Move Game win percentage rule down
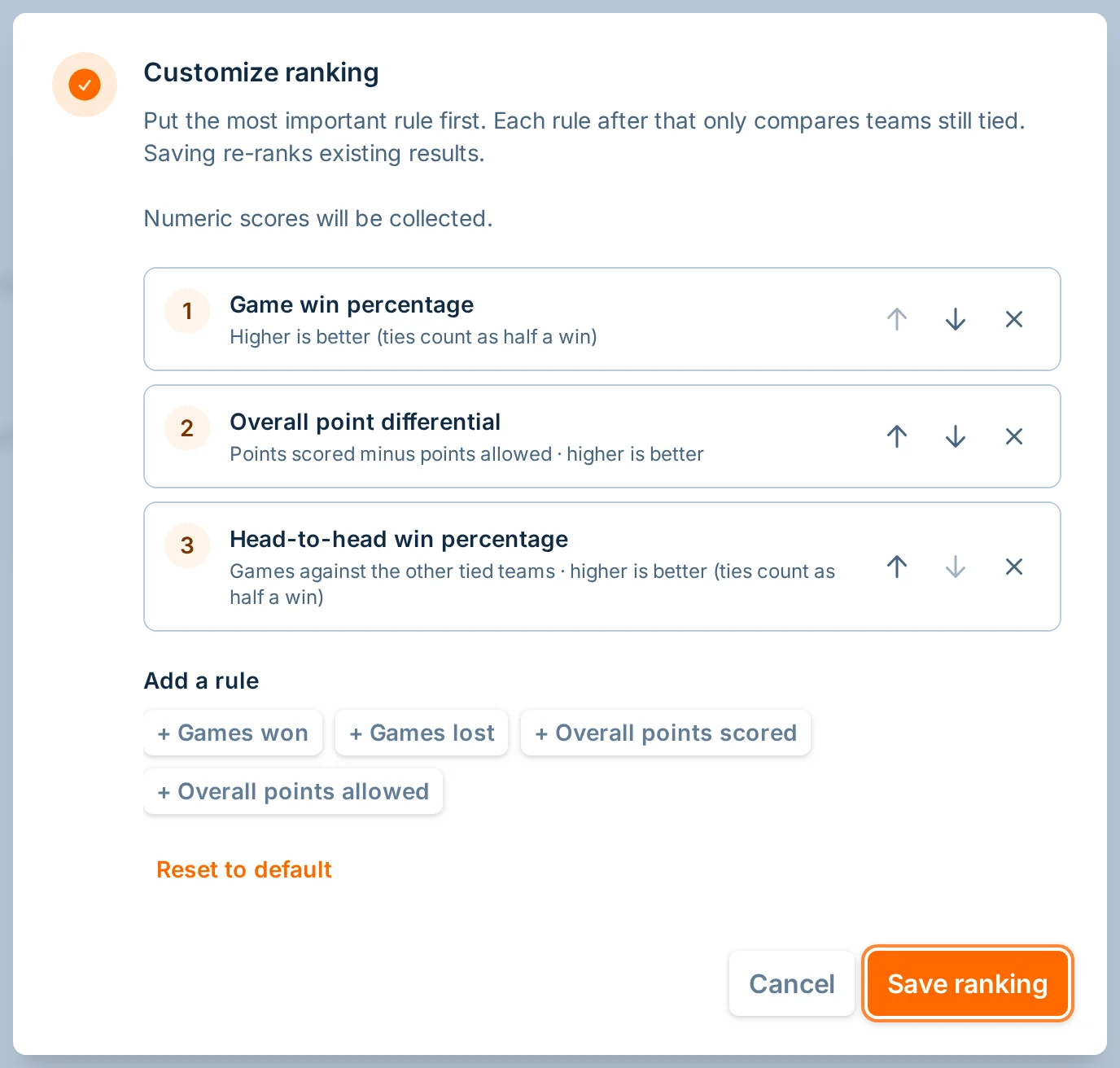This screenshot has width=1120, height=1068. [x=956, y=319]
